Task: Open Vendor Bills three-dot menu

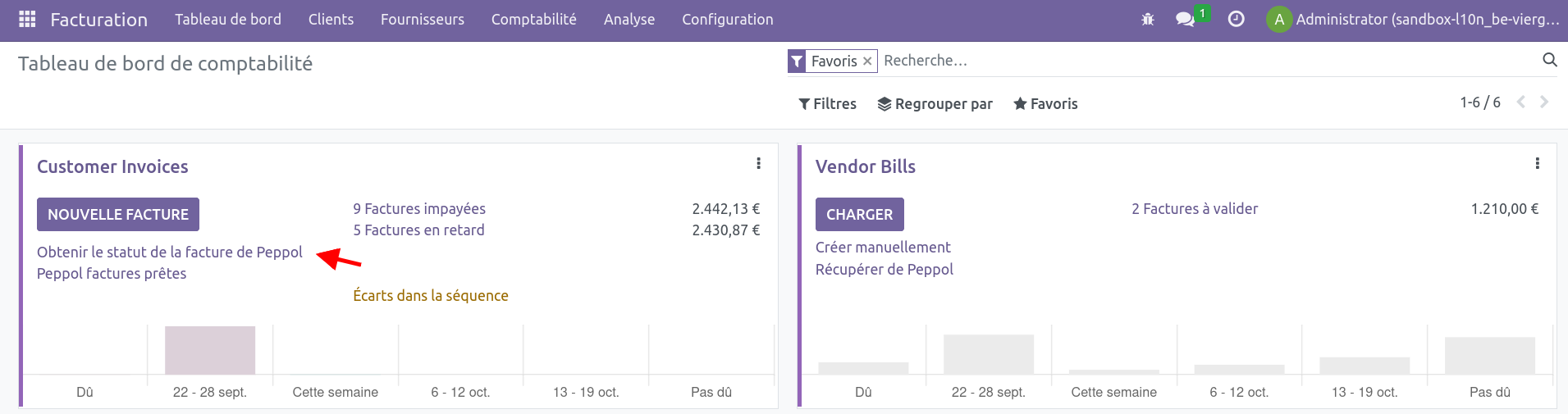Action: click(x=1537, y=164)
